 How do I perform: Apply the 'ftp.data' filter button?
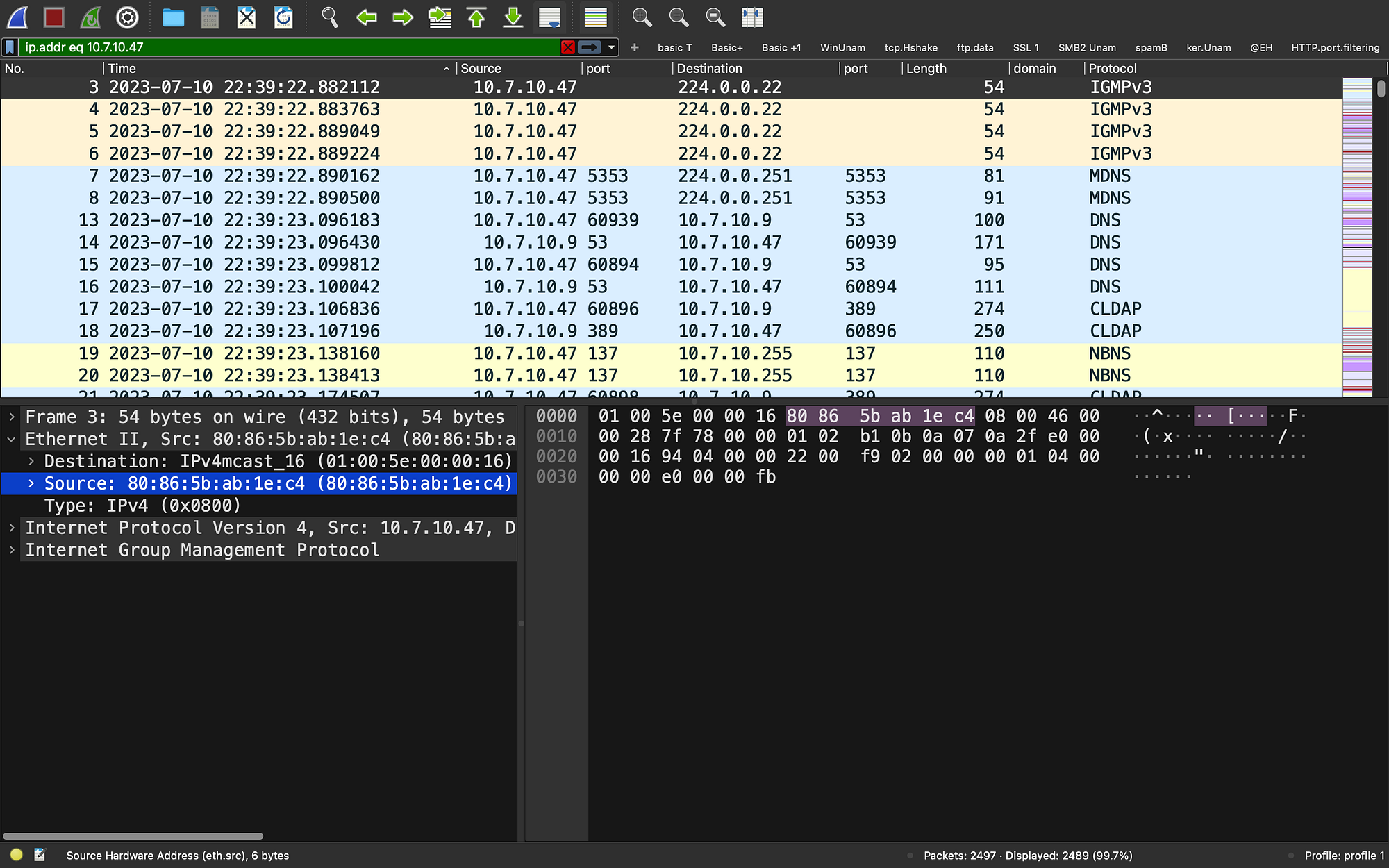point(974,47)
